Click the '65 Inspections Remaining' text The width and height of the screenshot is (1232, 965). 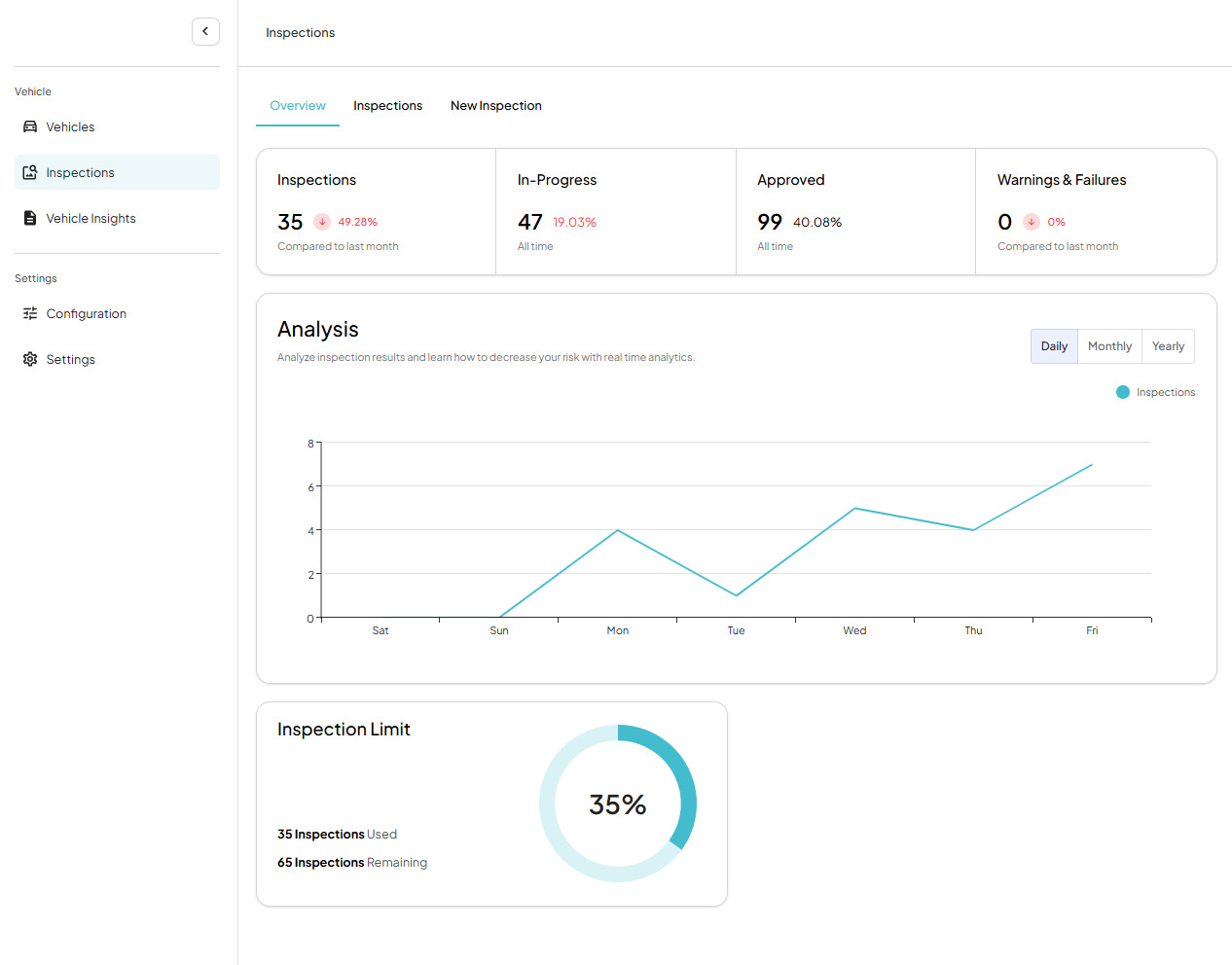[352, 863]
